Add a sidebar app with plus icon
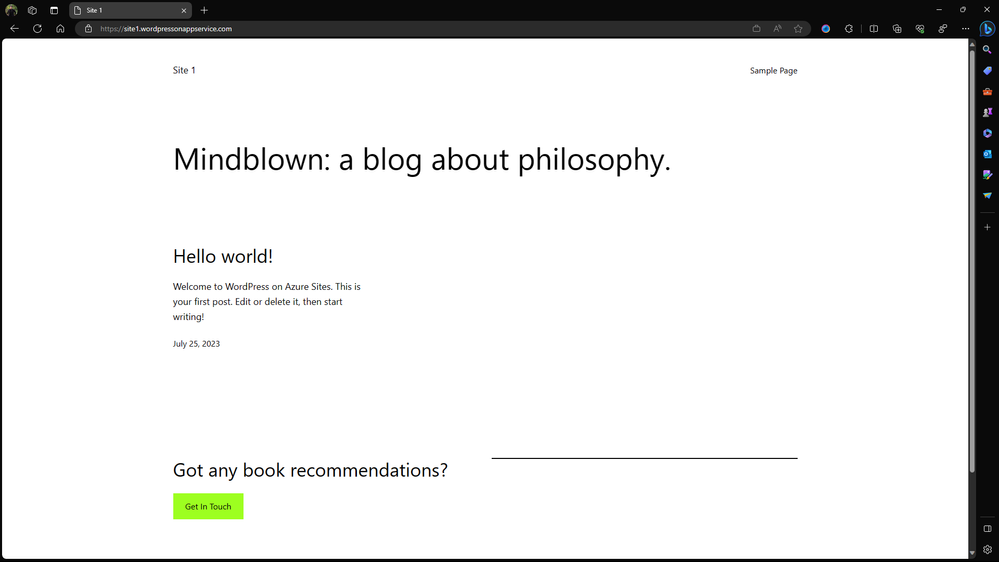Viewport: 999px width, 562px height. (988, 227)
